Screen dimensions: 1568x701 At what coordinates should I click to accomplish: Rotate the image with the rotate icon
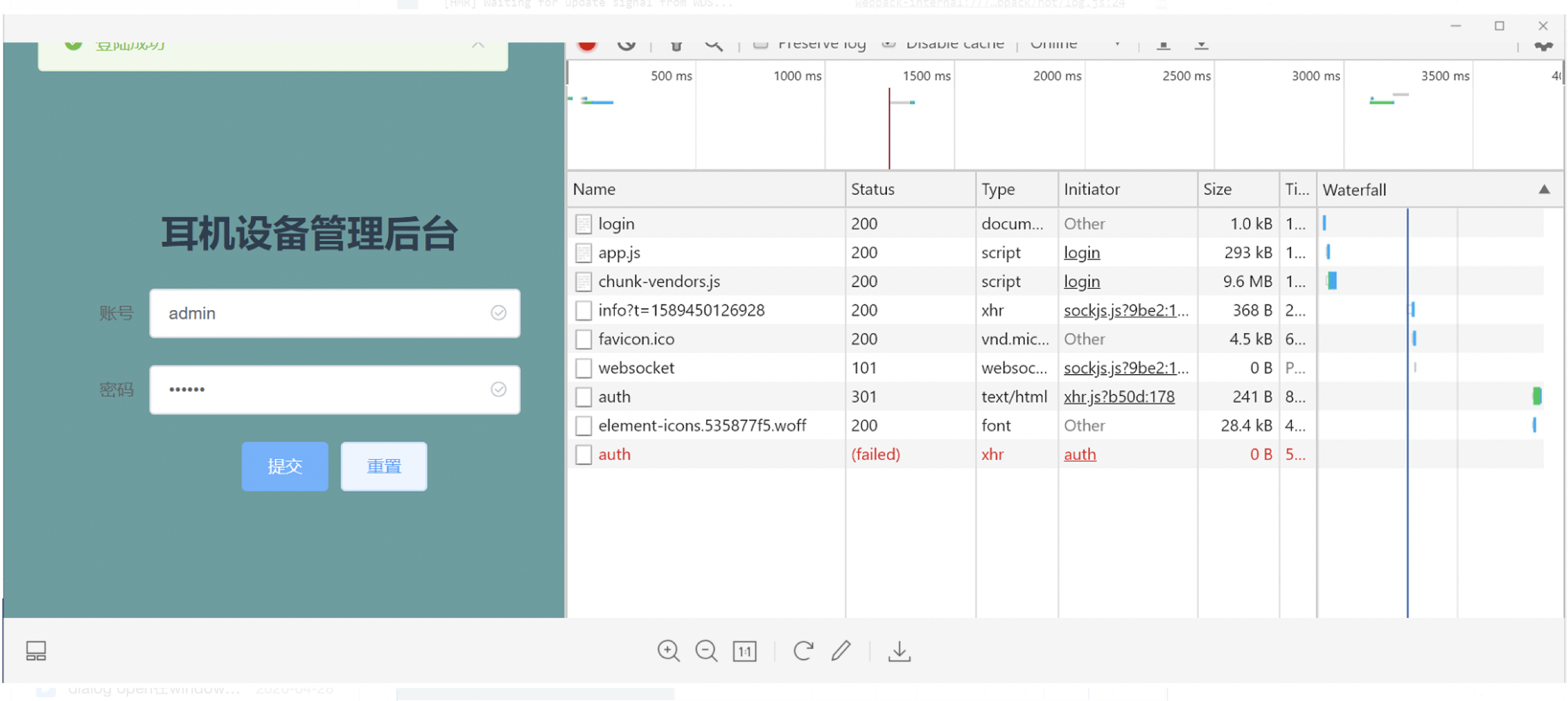pos(803,651)
